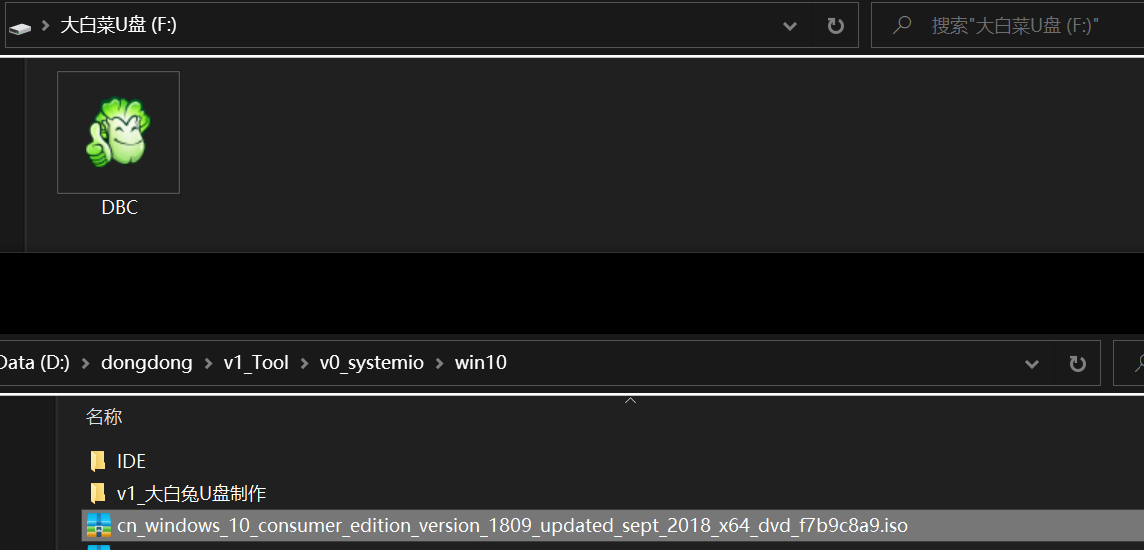Refresh the win10 folder view

(x=1077, y=363)
